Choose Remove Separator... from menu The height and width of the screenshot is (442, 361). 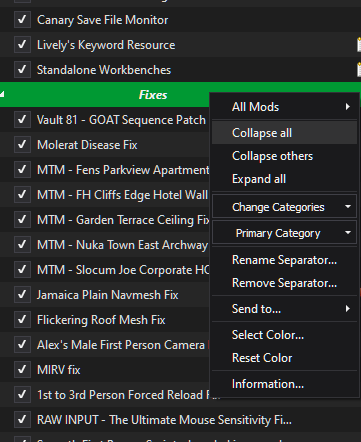coord(284,283)
